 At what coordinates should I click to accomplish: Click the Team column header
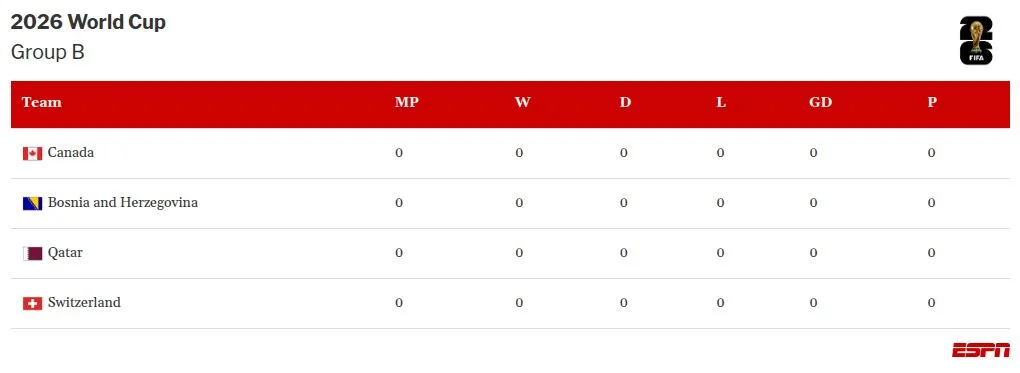point(42,102)
